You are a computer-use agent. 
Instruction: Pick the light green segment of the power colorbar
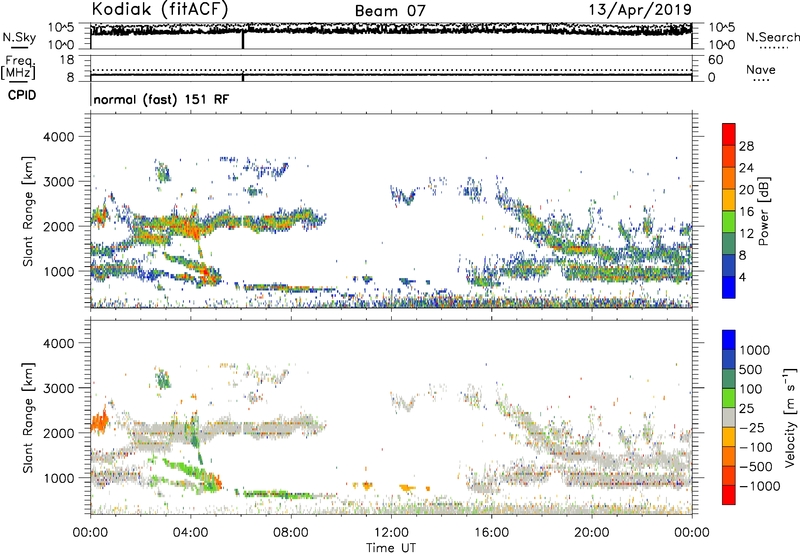coord(729,222)
